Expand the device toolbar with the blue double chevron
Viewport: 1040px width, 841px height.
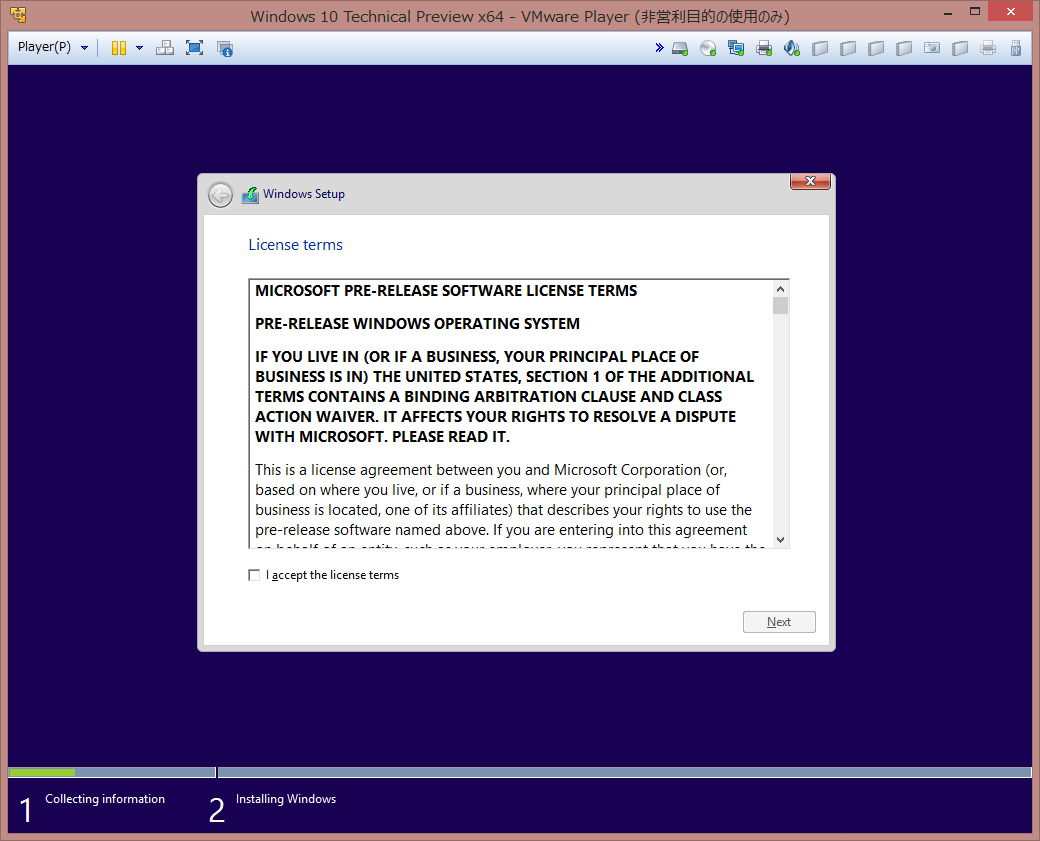pyautogui.click(x=659, y=48)
